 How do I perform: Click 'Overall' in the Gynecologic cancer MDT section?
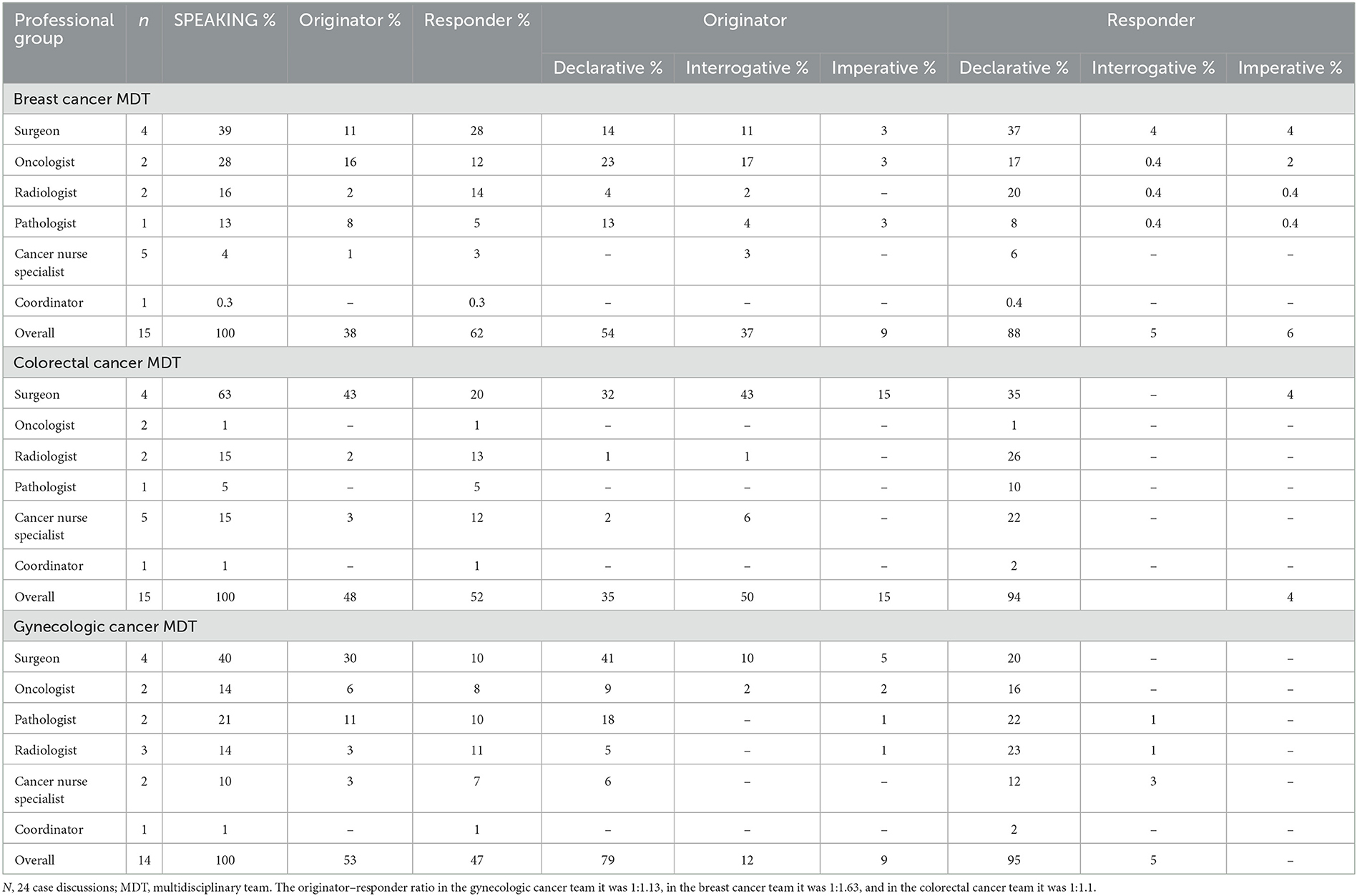[34, 860]
